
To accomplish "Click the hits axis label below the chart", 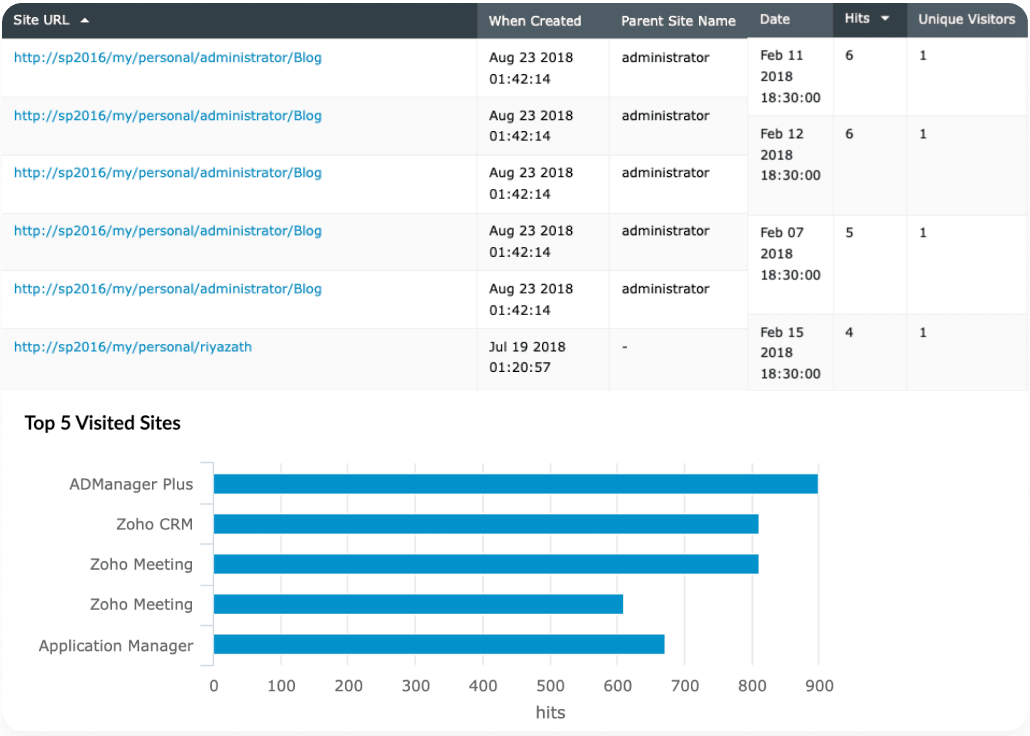I will point(550,712).
